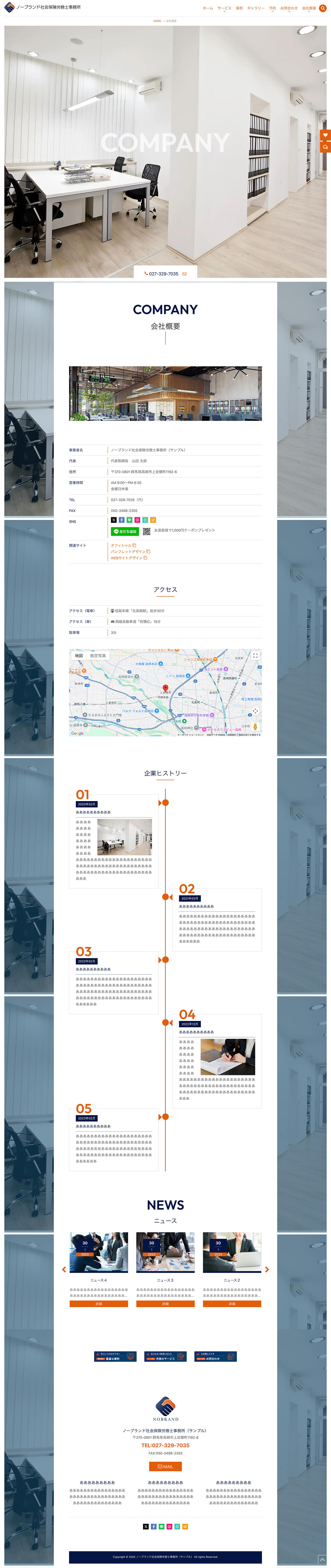
Task: Click the orange chat bubble side button
Action: (x=326, y=147)
